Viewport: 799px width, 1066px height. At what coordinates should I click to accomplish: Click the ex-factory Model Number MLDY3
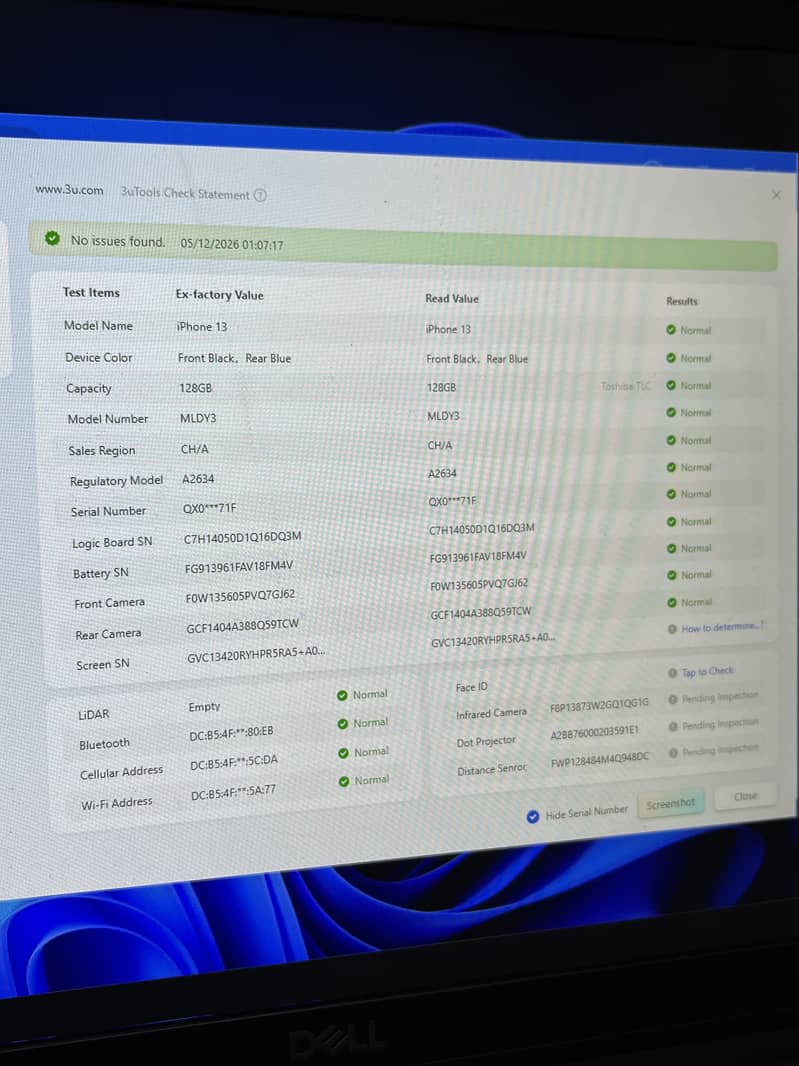[x=198, y=418]
